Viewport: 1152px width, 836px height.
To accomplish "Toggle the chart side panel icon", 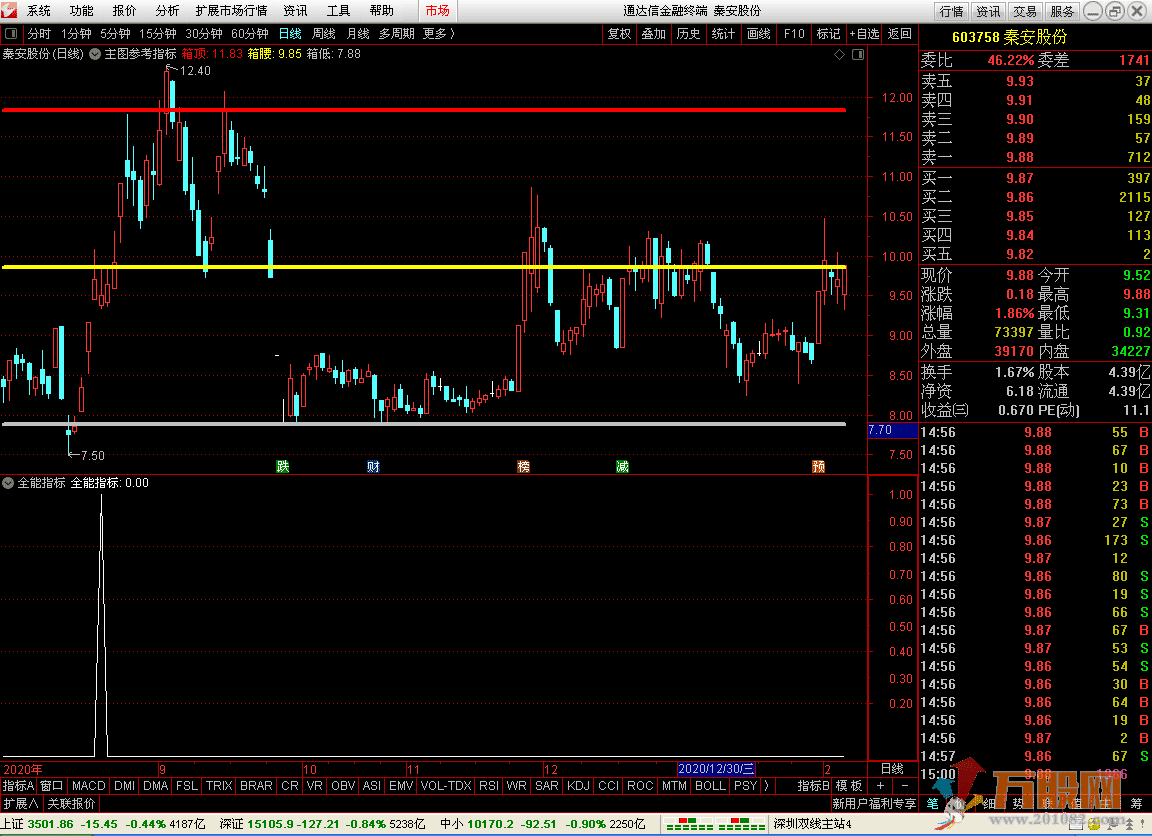I will 857,54.
